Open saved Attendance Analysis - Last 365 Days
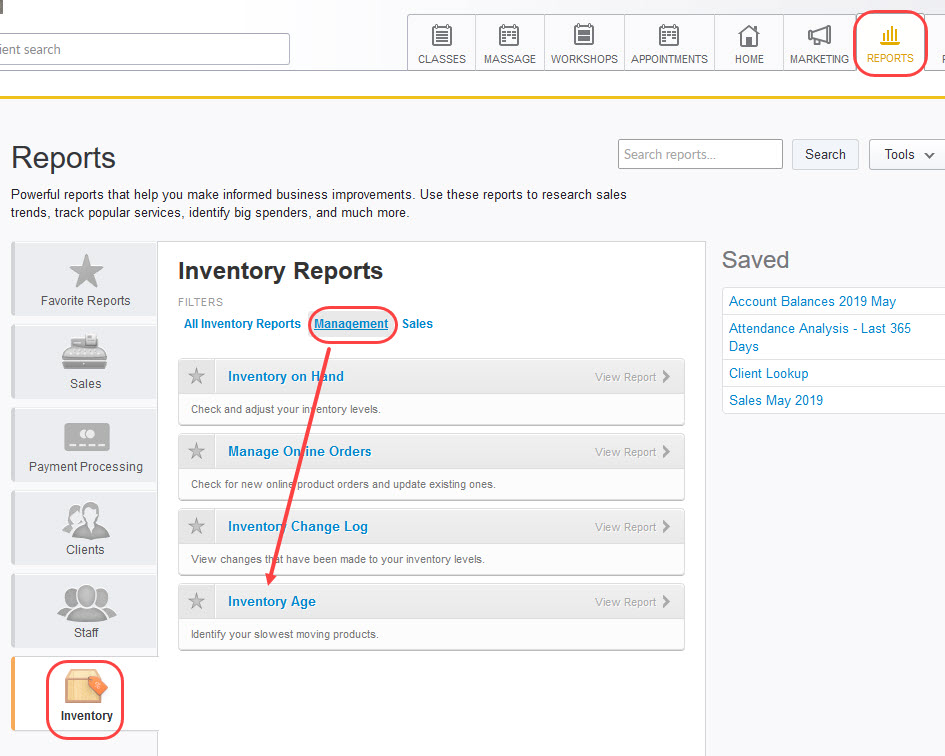The height and width of the screenshot is (756, 945). [820, 337]
